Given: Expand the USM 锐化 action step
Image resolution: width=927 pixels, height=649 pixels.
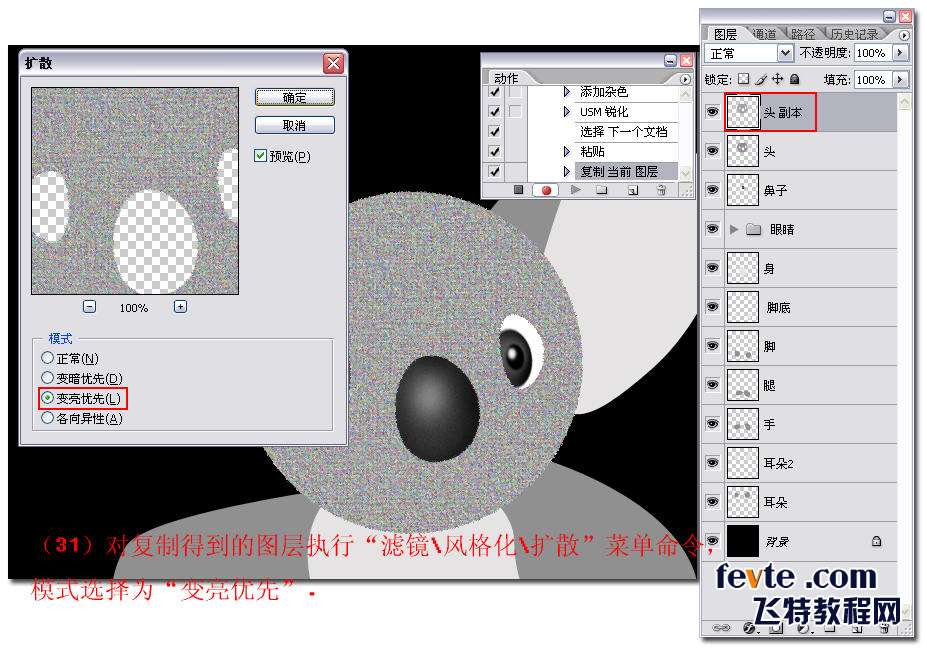Looking at the screenshot, I should tap(567, 112).
